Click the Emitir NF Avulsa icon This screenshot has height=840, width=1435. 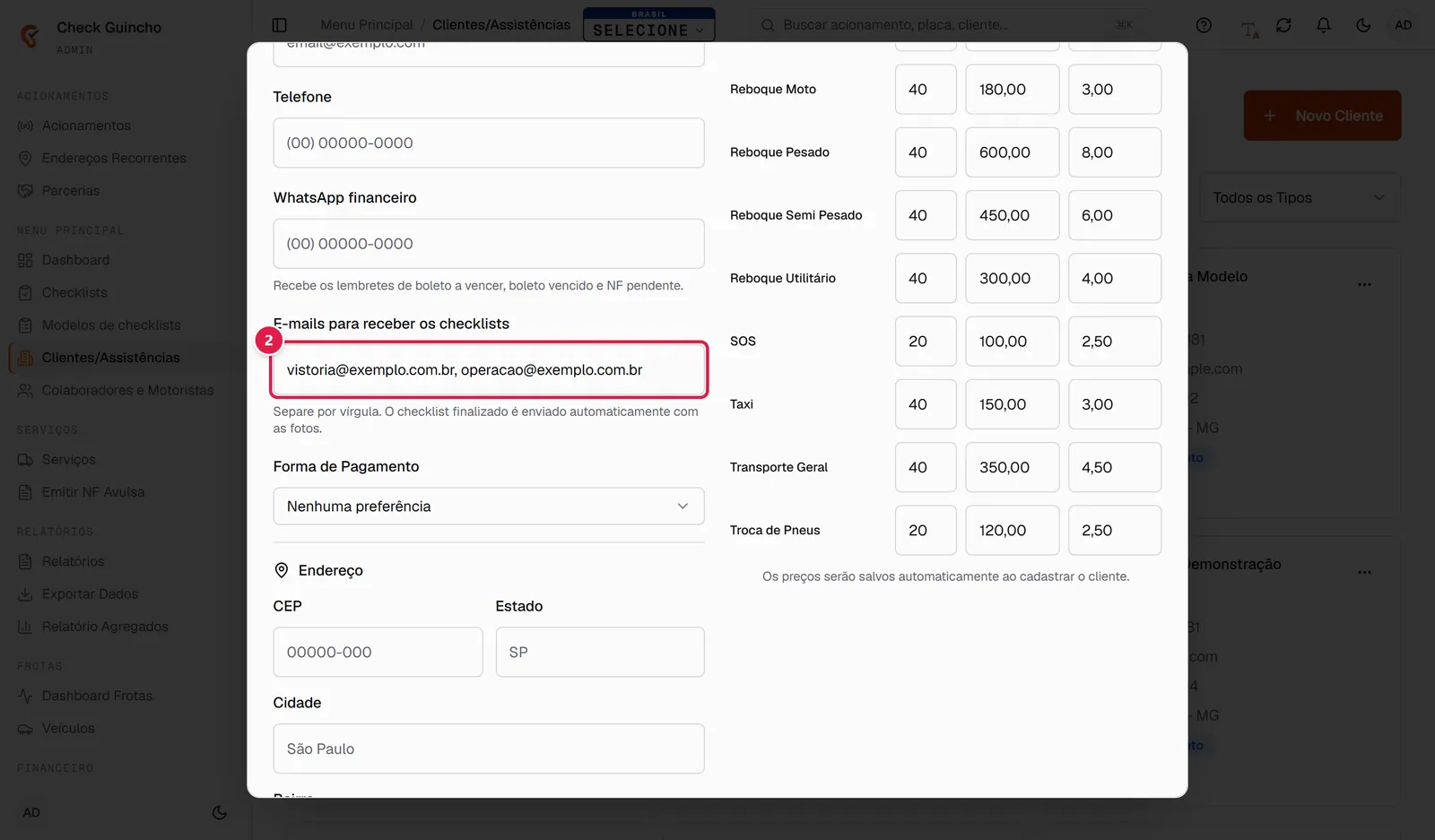25,491
